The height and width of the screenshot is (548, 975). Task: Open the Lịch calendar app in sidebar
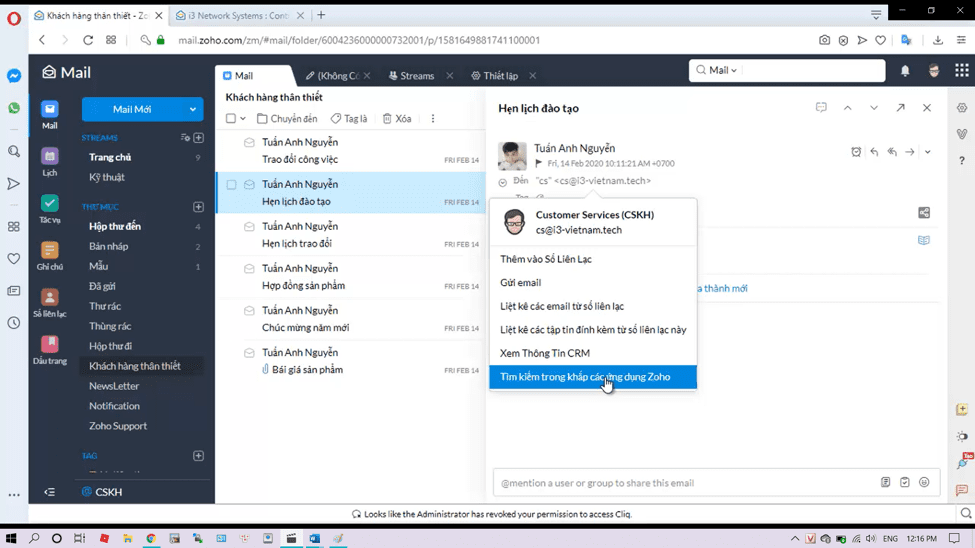[49, 160]
